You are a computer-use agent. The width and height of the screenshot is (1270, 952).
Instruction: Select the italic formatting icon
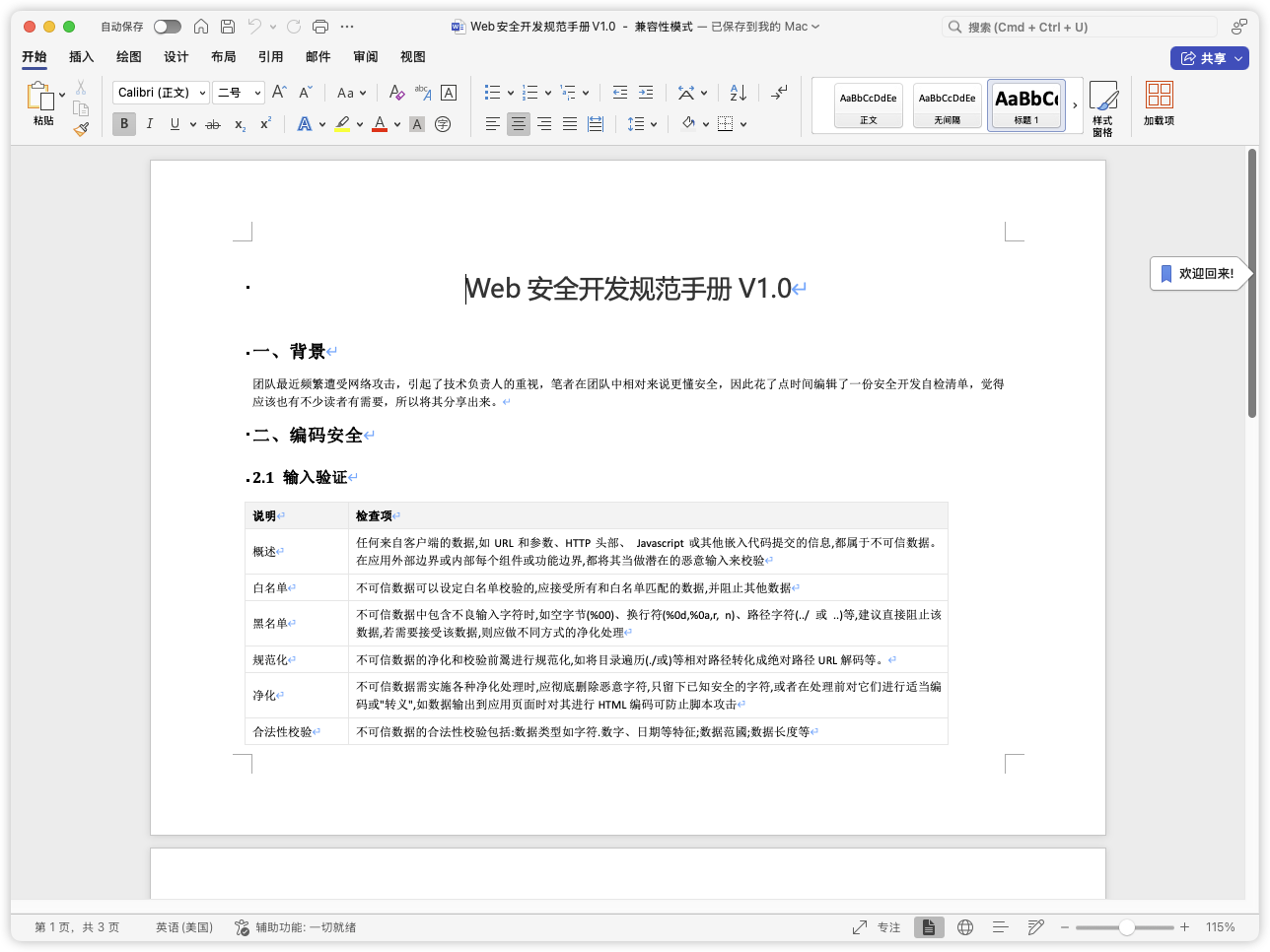[x=149, y=124]
